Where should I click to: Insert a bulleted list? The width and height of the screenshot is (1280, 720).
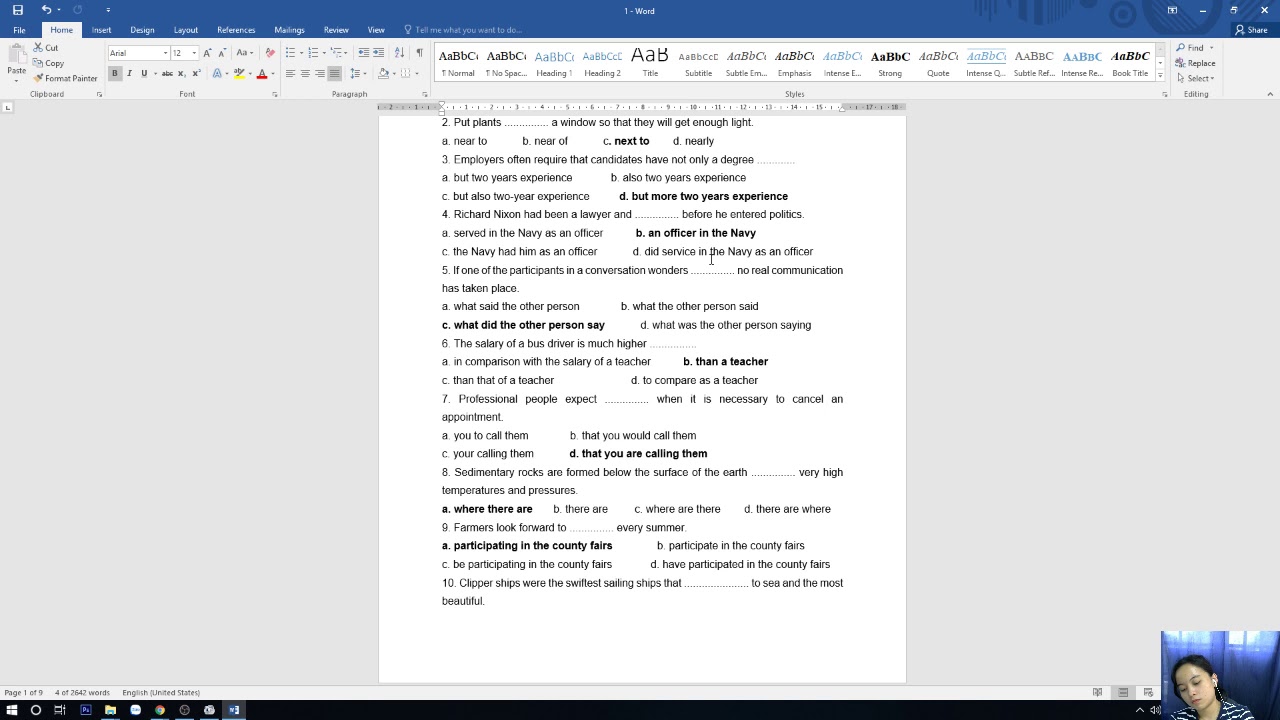(x=290, y=53)
